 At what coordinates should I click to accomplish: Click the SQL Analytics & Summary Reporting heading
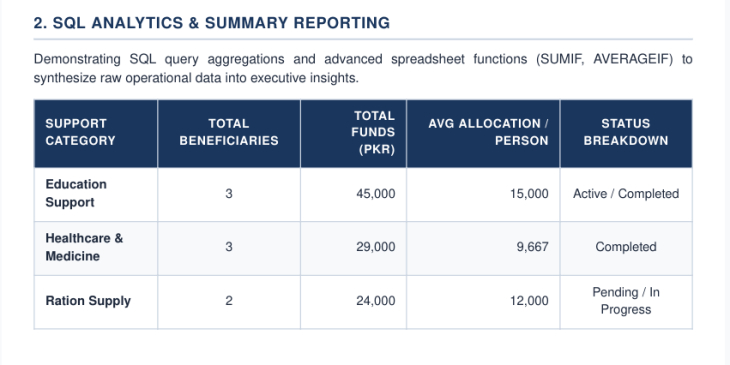[x=212, y=23]
